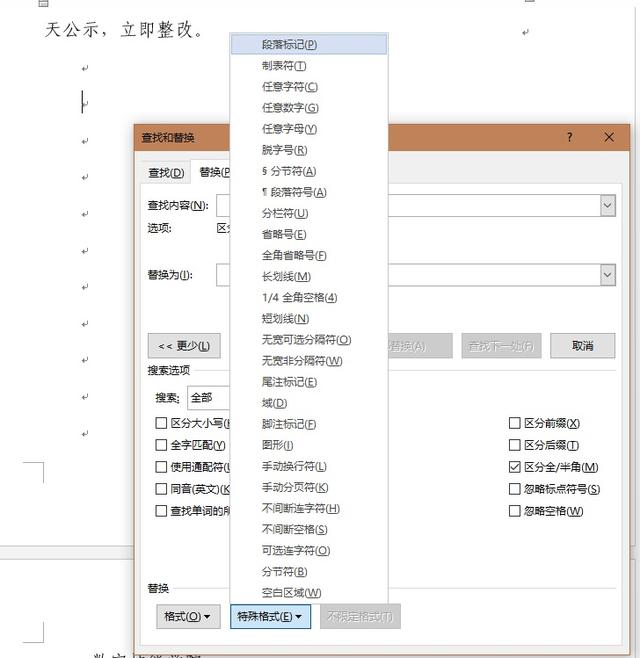Screen dimensions: 640x658
Task: Uncheck 区分全/半角(M) checkbox
Action: tap(515, 467)
